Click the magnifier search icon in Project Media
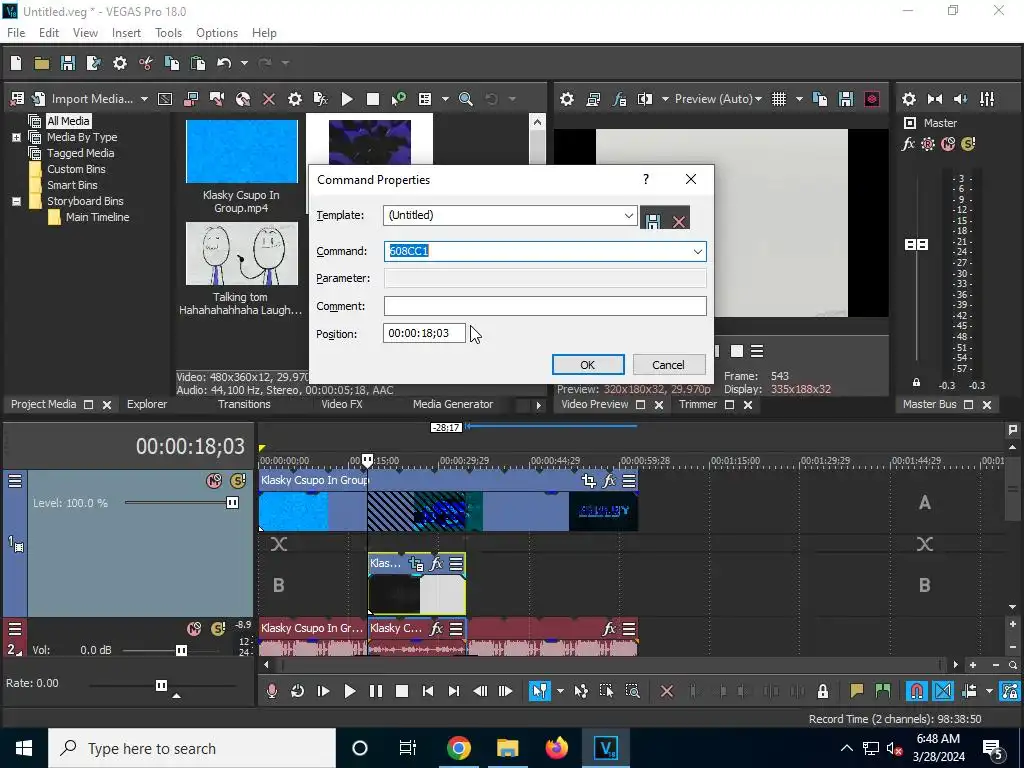Image resolution: width=1024 pixels, height=768 pixels. click(466, 99)
